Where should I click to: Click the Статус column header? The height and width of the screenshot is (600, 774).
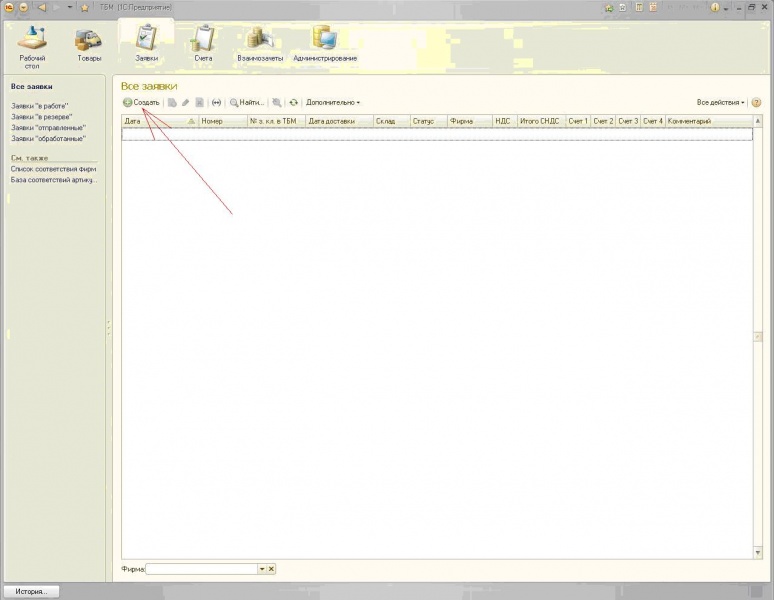click(x=428, y=121)
